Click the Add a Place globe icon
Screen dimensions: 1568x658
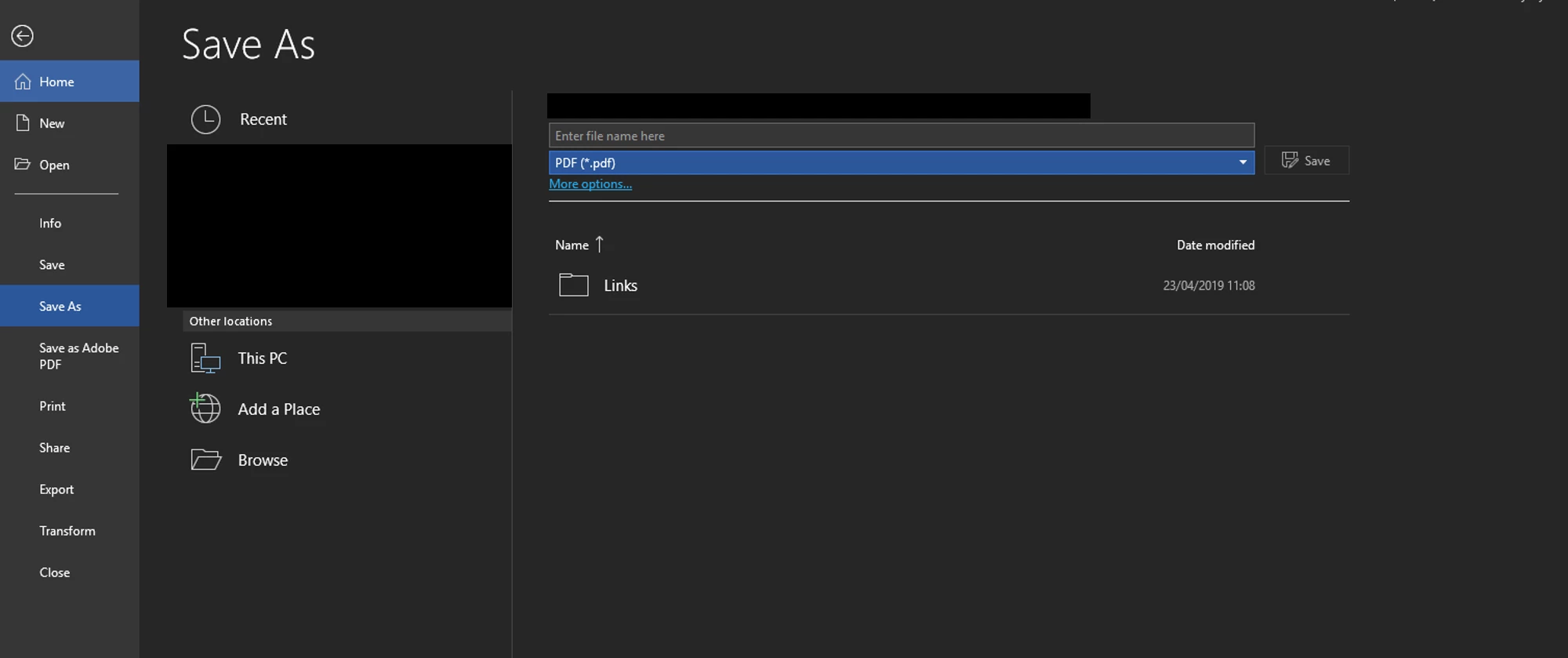[x=205, y=409]
